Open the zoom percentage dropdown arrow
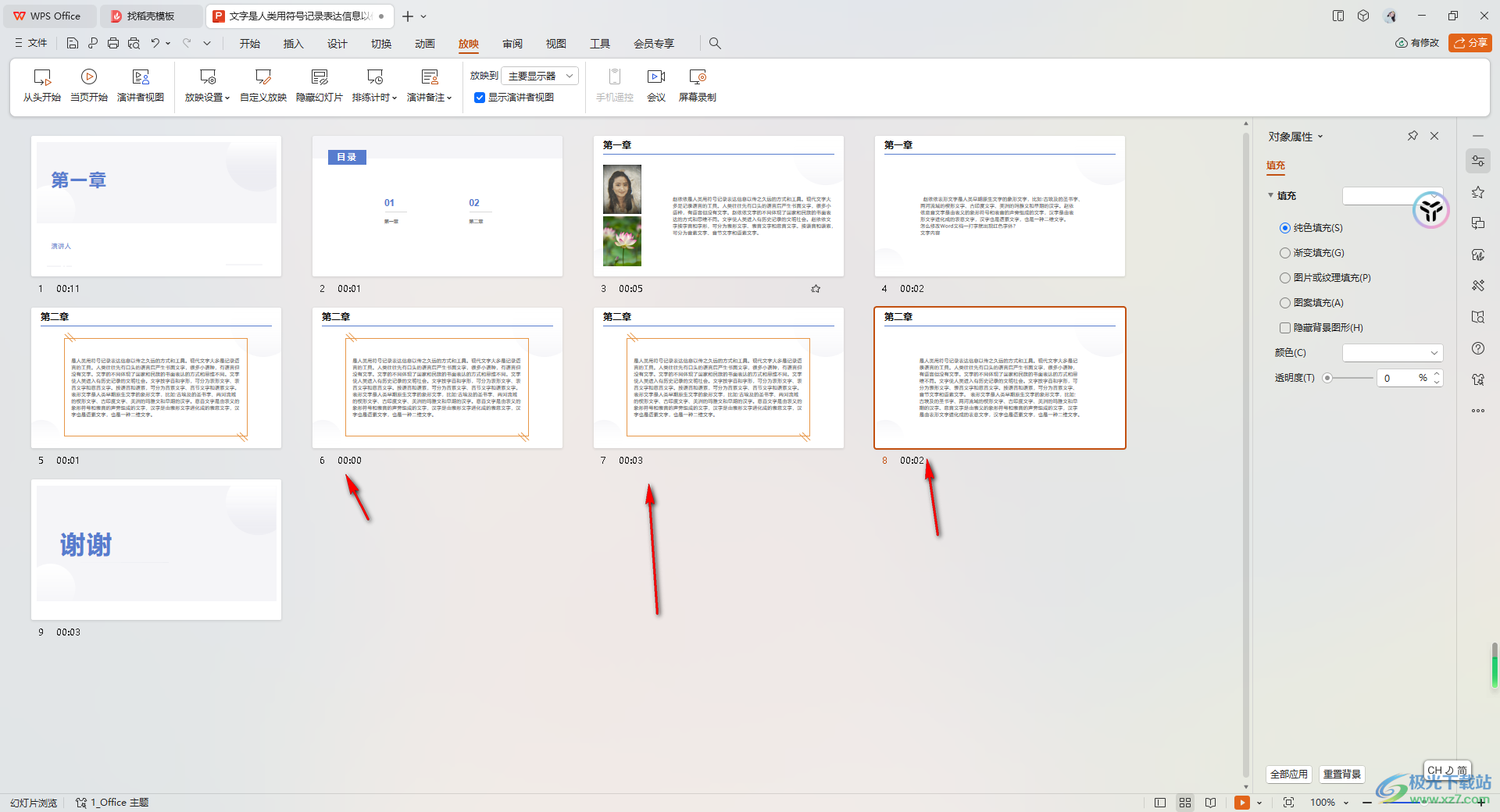This screenshot has height=812, width=1500. [x=1346, y=803]
